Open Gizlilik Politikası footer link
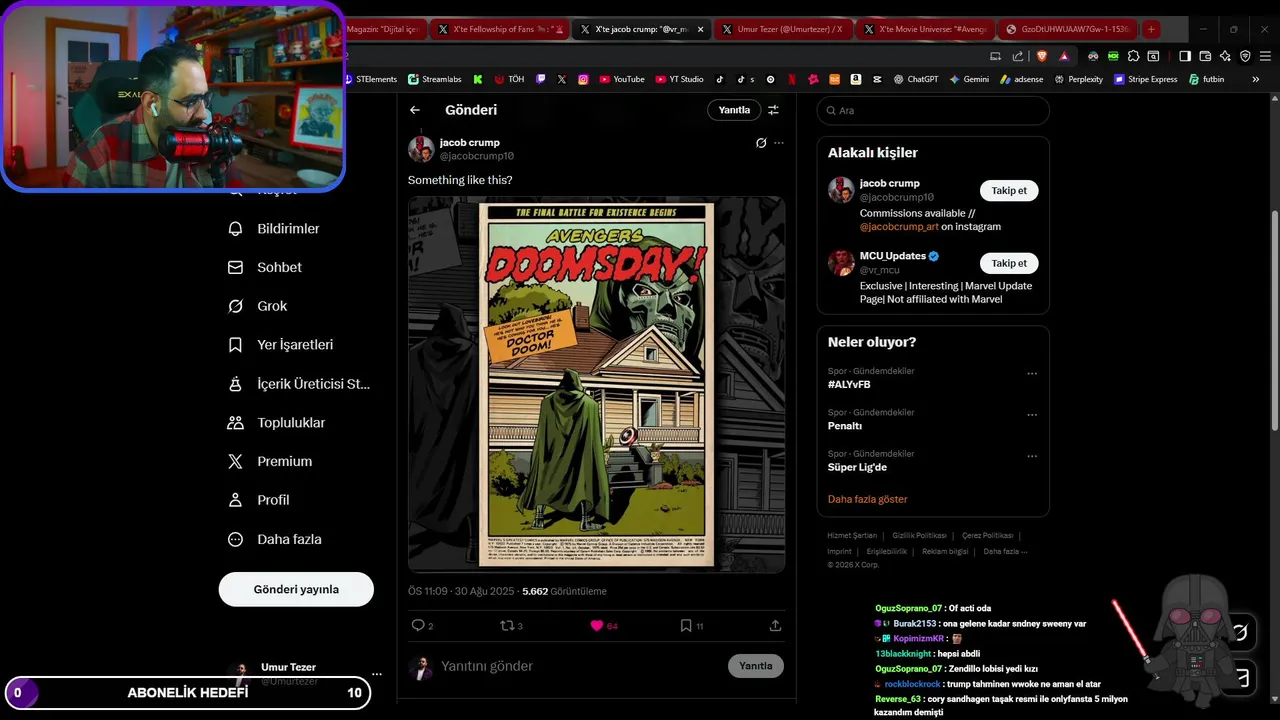Image resolution: width=1280 pixels, height=720 pixels. (919, 536)
